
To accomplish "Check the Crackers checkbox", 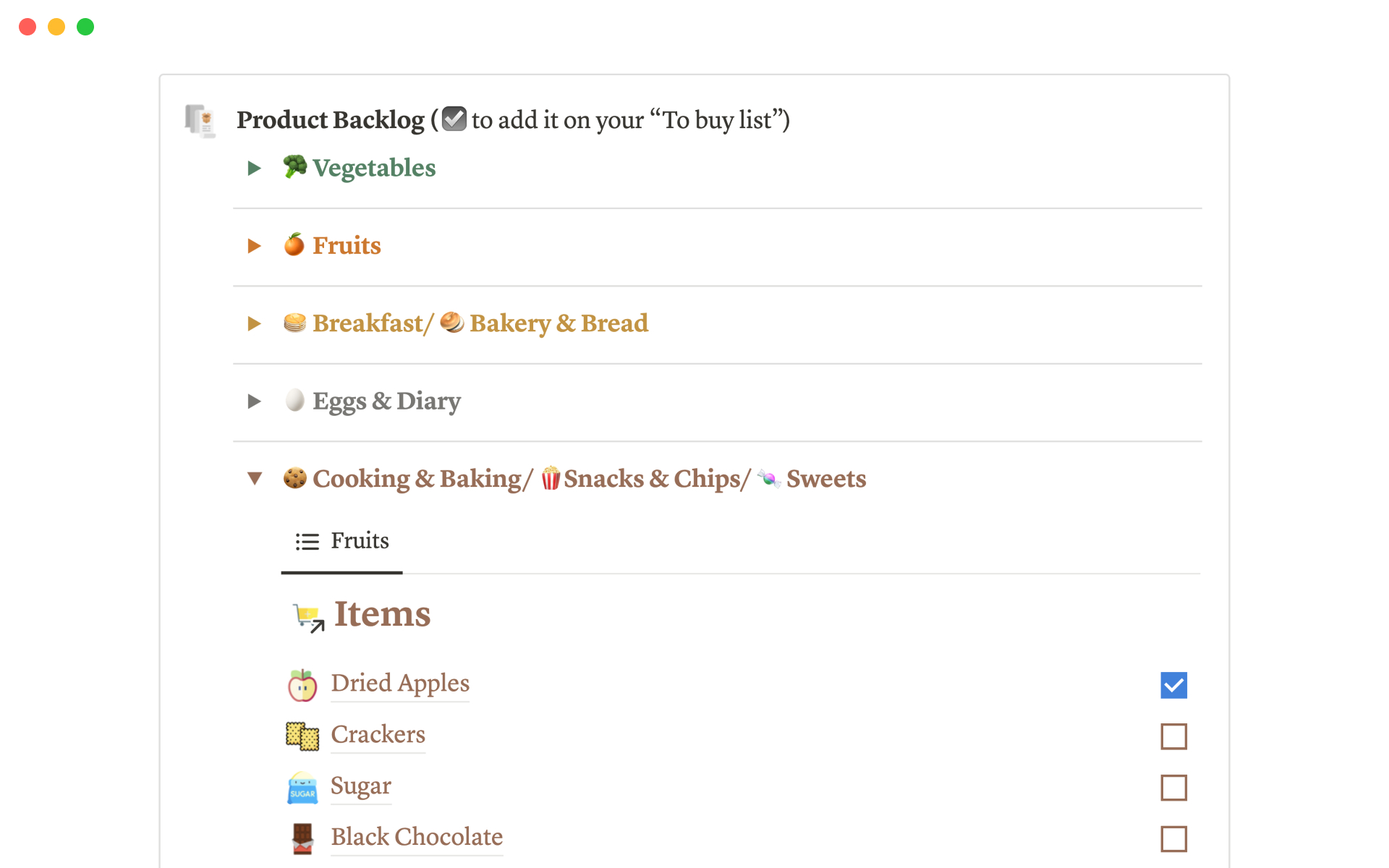I will click(1173, 736).
